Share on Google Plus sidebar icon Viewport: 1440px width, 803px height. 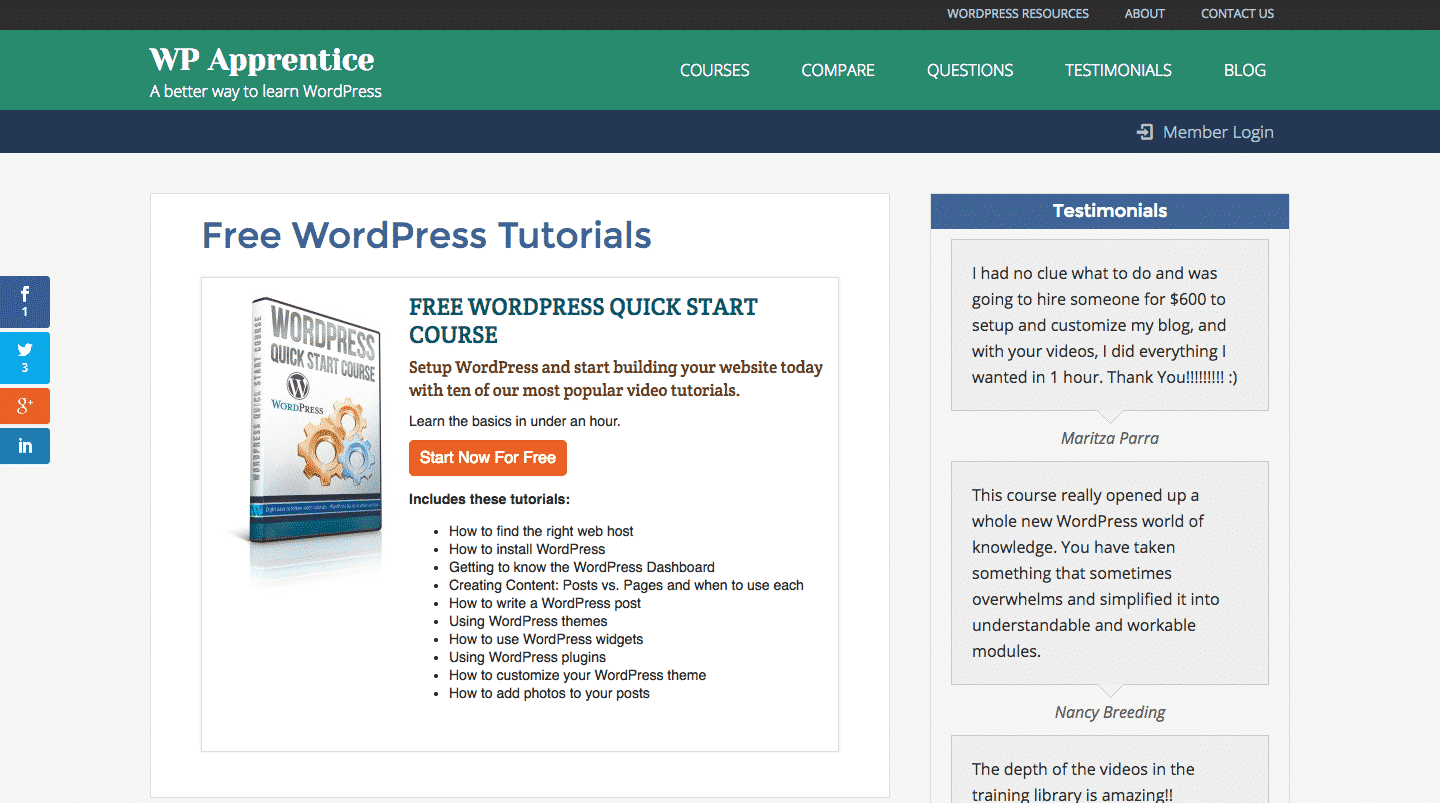pos(24,406)
